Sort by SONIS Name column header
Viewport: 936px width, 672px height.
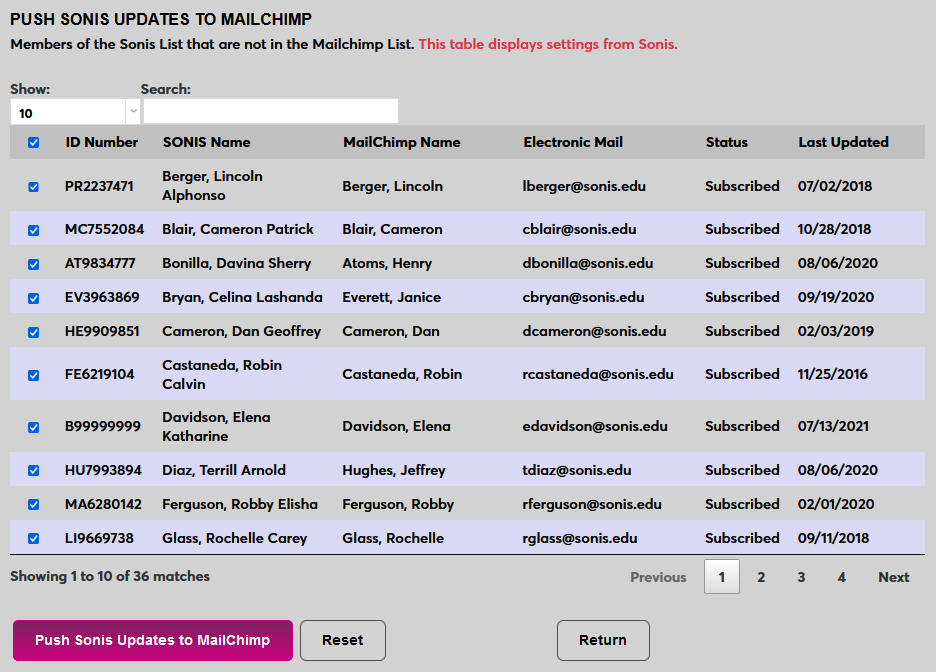(207, 142)
